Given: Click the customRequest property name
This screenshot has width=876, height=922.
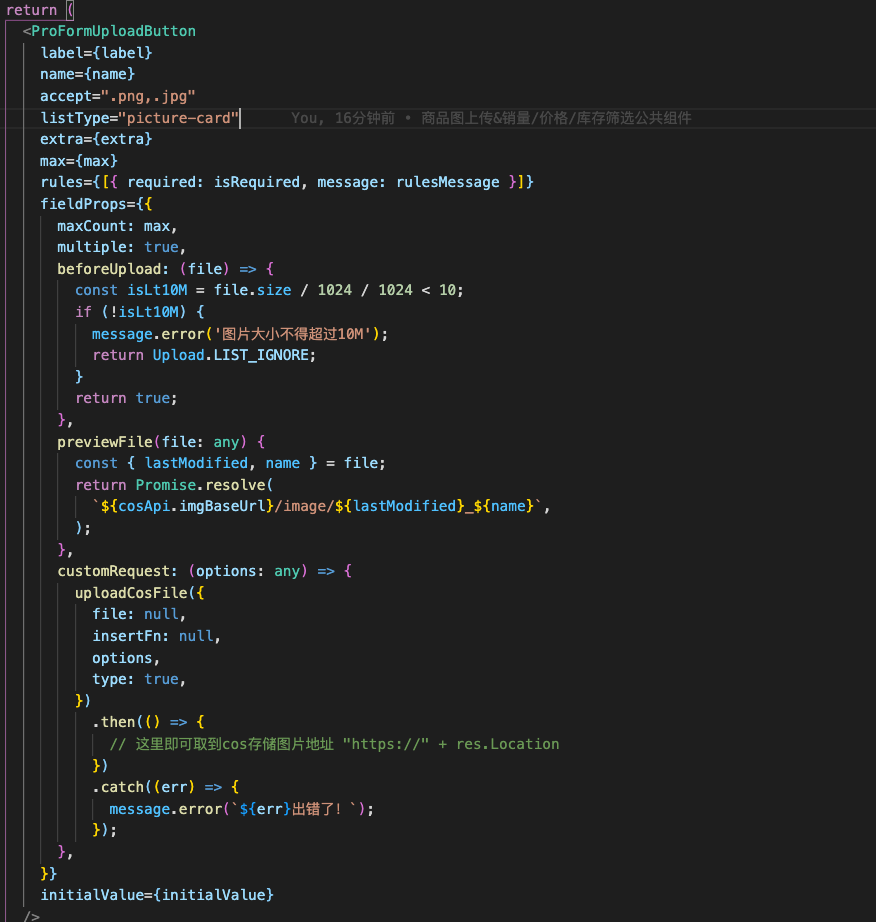Looking at the screenshot, I should (113, 571).
